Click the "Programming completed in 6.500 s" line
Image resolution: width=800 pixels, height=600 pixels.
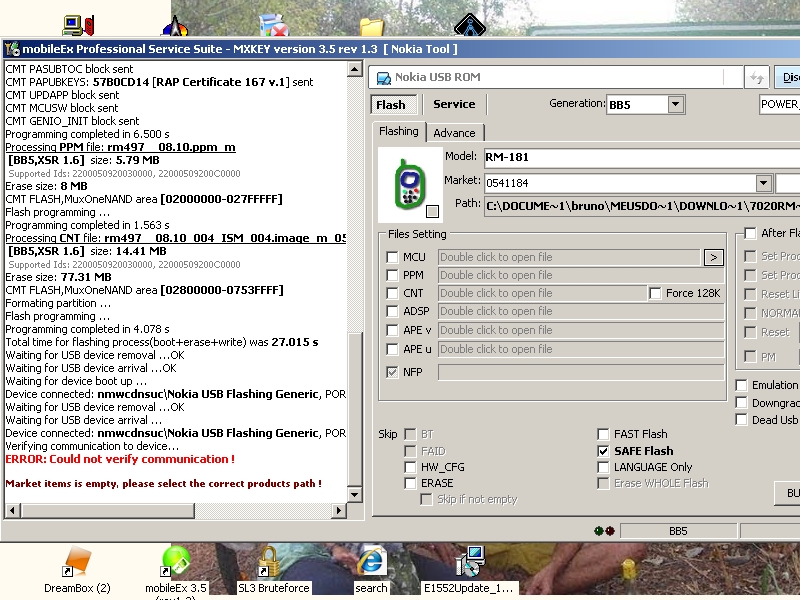click(x=87, y=134)
